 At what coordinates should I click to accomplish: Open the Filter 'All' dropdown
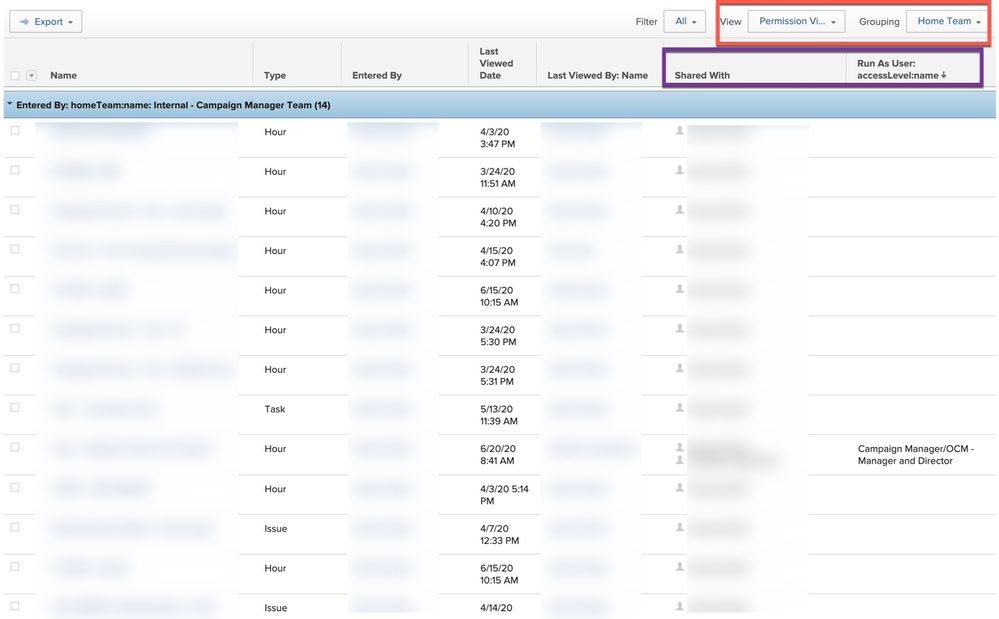pos(684,21)
